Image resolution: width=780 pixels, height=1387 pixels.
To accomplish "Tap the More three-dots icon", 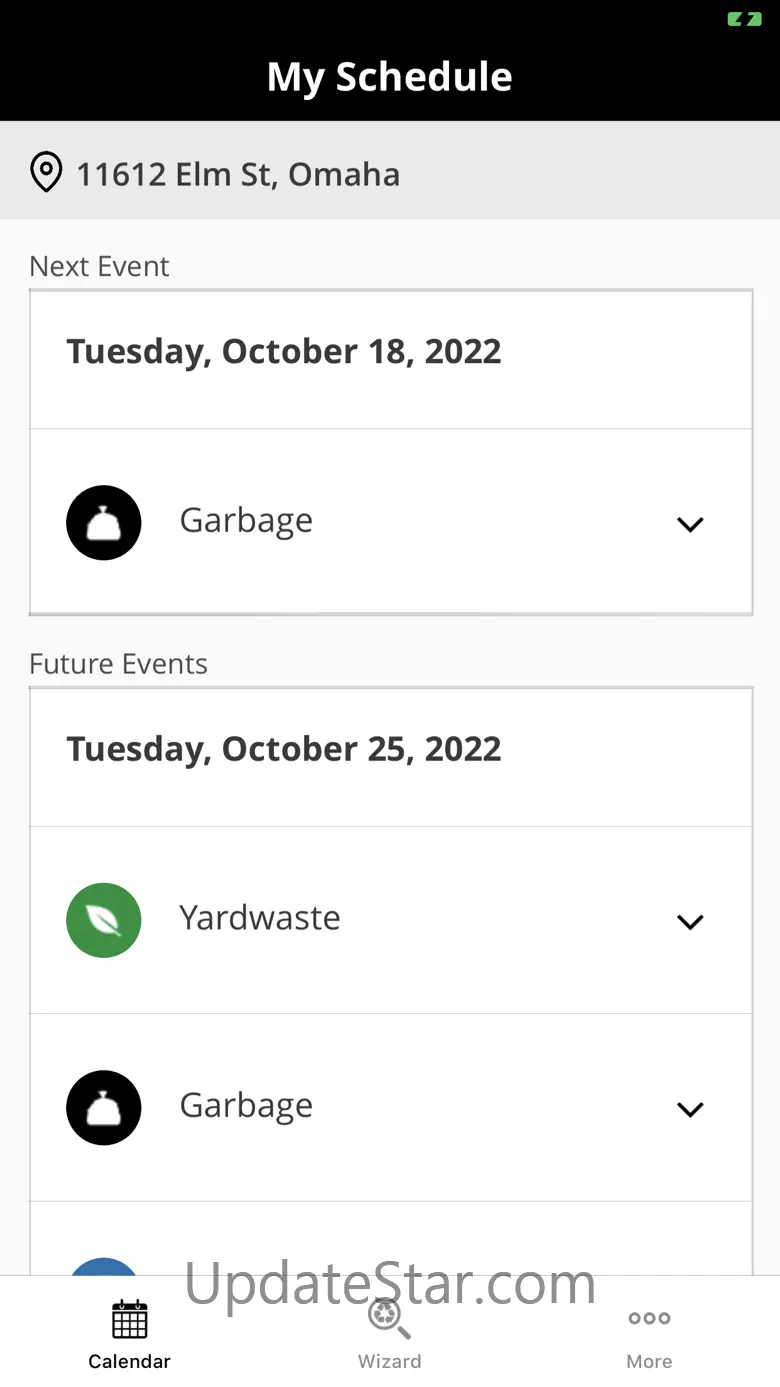I will [x=649, y=1318].
